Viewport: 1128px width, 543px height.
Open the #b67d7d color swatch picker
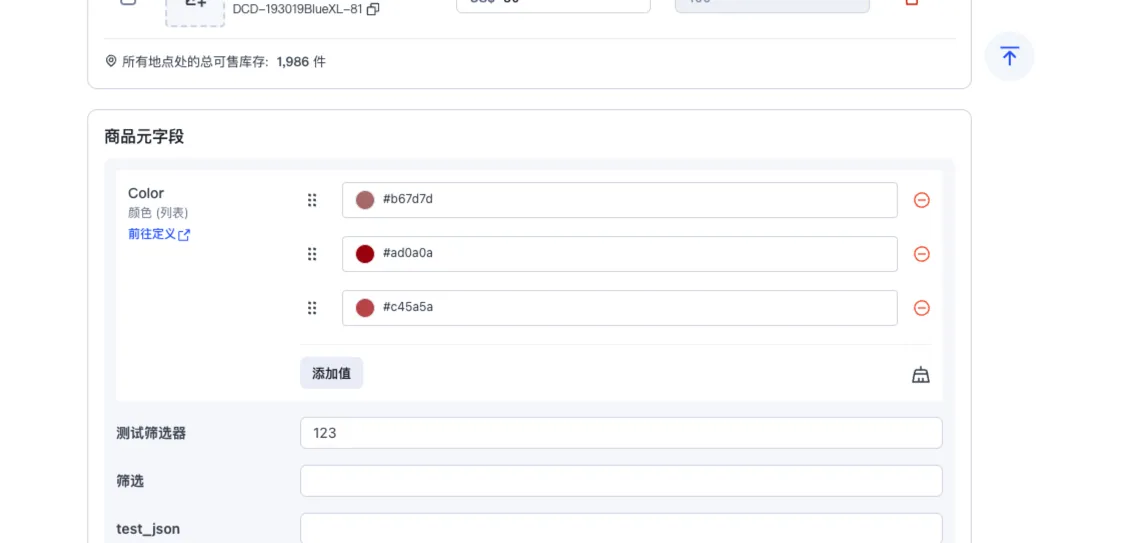point(365,200)
